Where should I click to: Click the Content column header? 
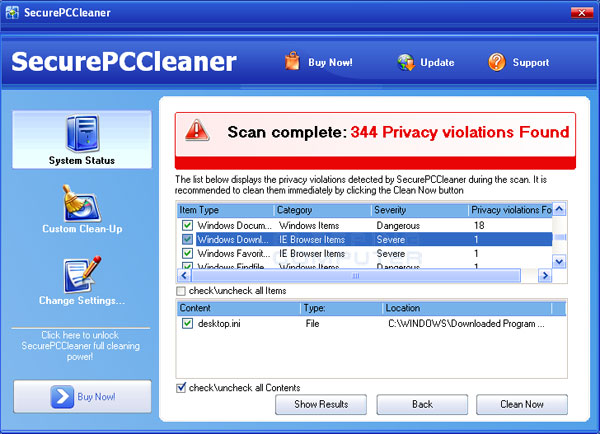point(239,308)
